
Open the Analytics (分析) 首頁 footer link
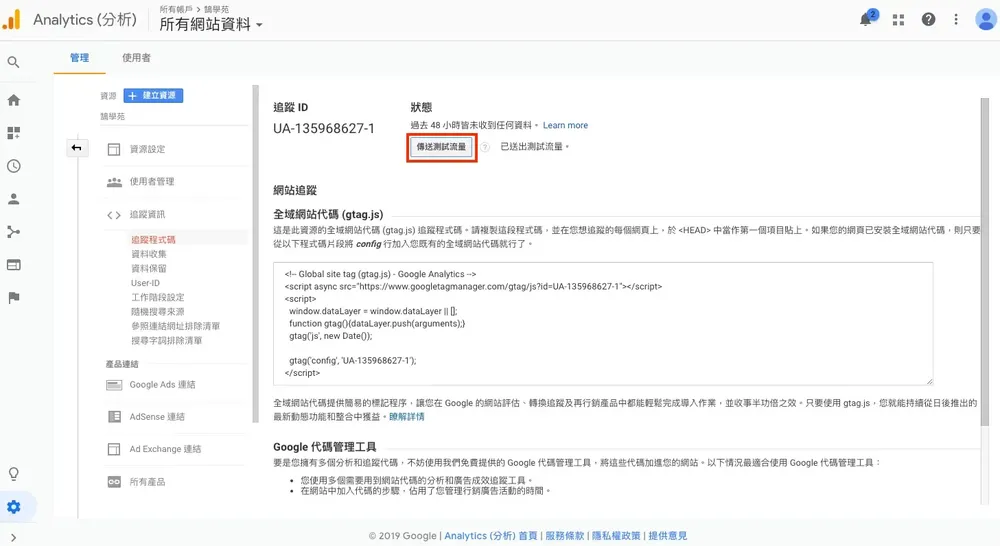490,536
